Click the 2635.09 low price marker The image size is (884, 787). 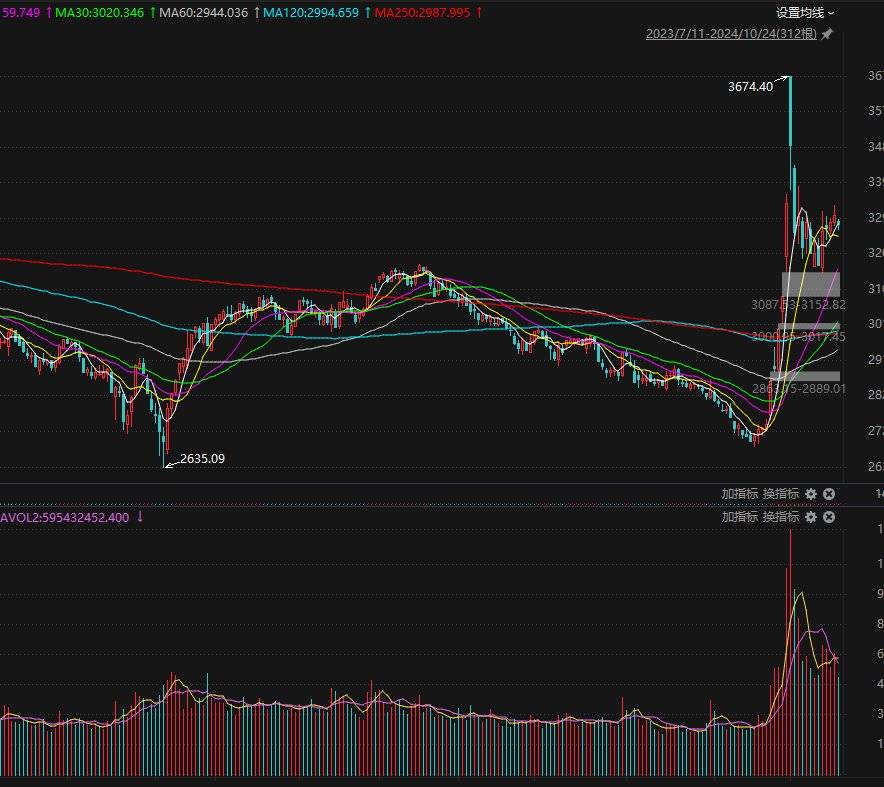202,459
